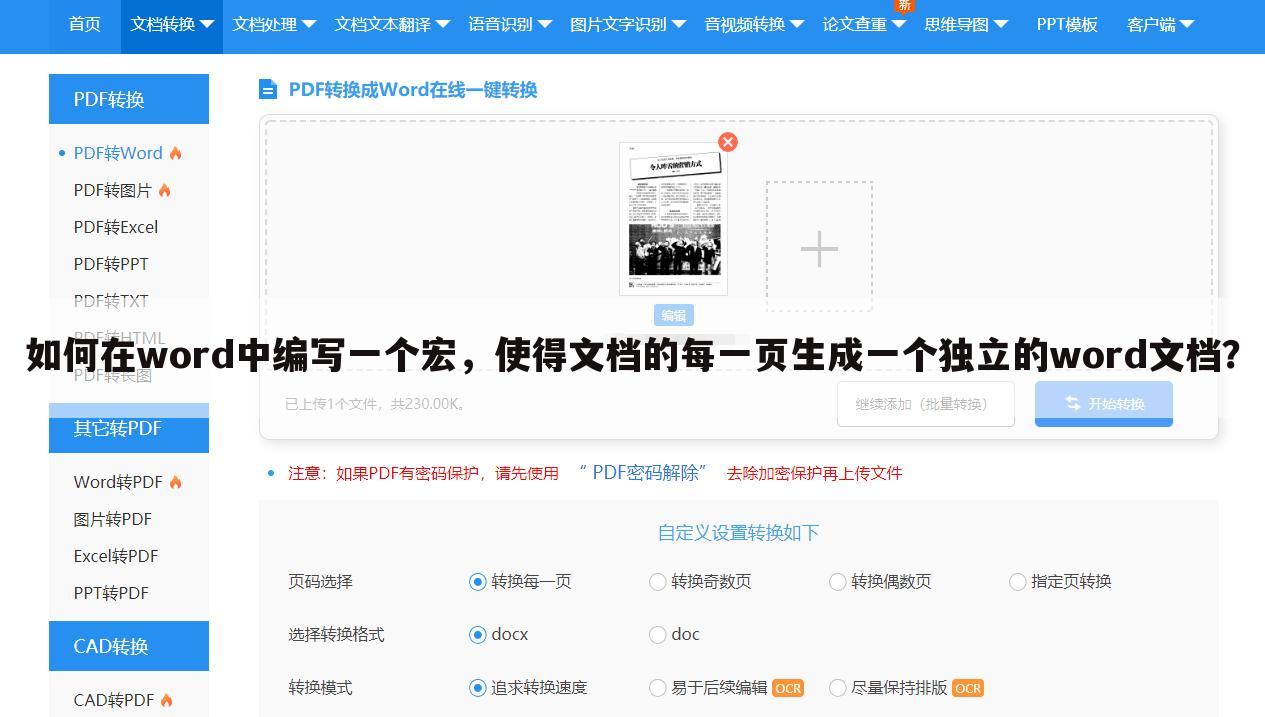Click the OCR badge next to 易于后续编辑
1265x717 pixels.
(x=789, y=688)
